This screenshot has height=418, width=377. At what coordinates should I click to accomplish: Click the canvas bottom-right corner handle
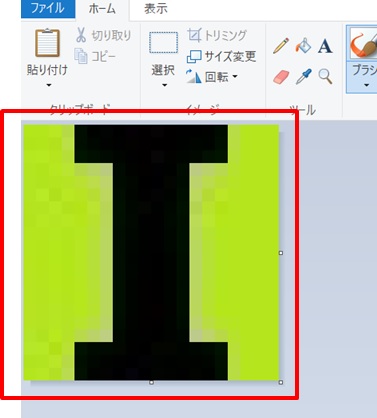pos(281,382)
